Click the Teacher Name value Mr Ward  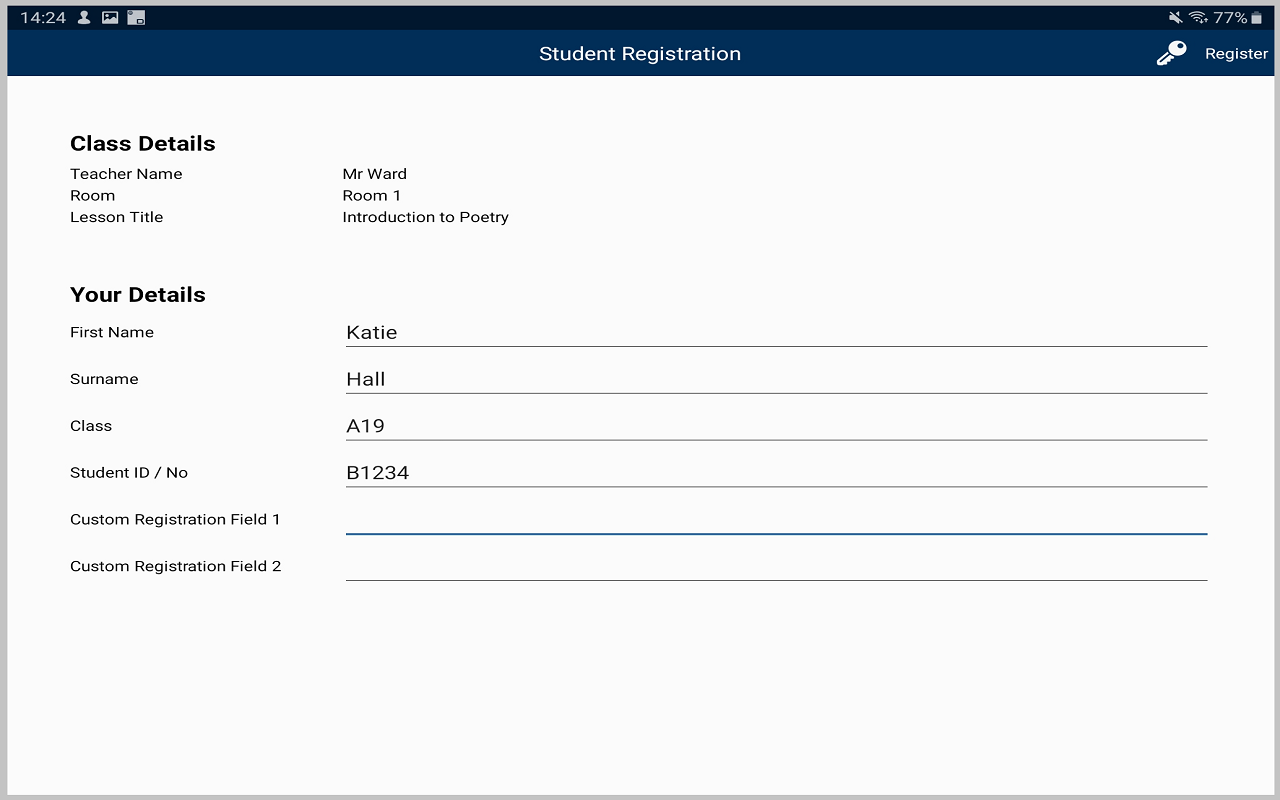[x=375, y=173]
